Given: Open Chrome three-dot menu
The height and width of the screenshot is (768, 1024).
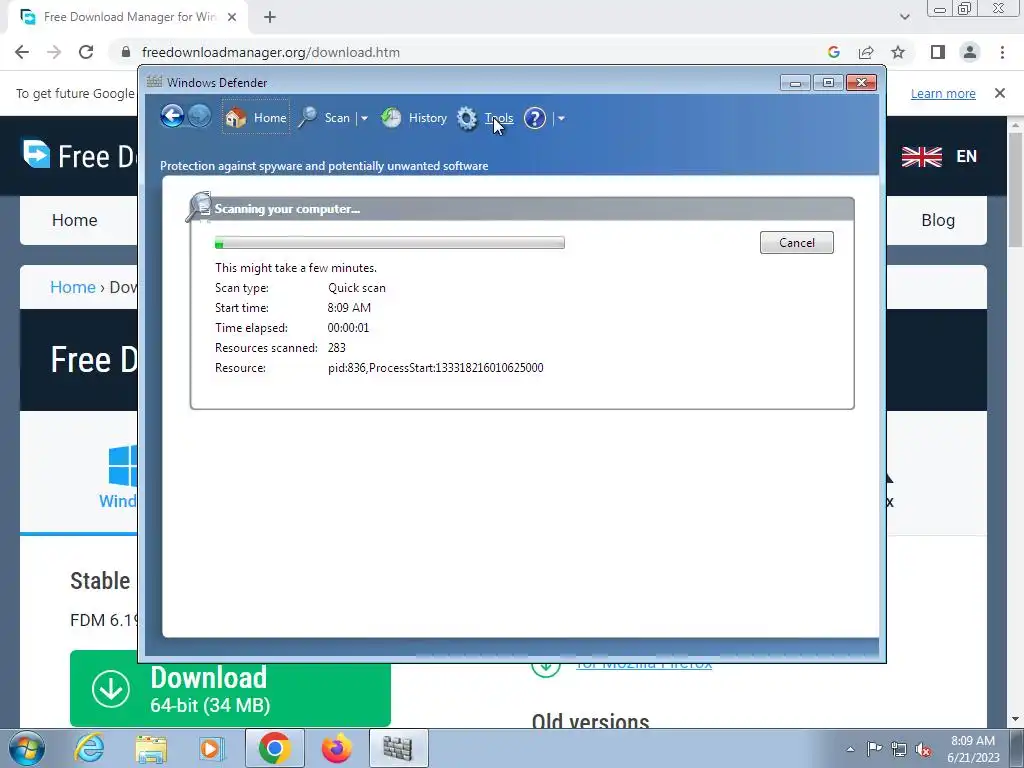Looking at the screenshot, I should pos(1002,52).
